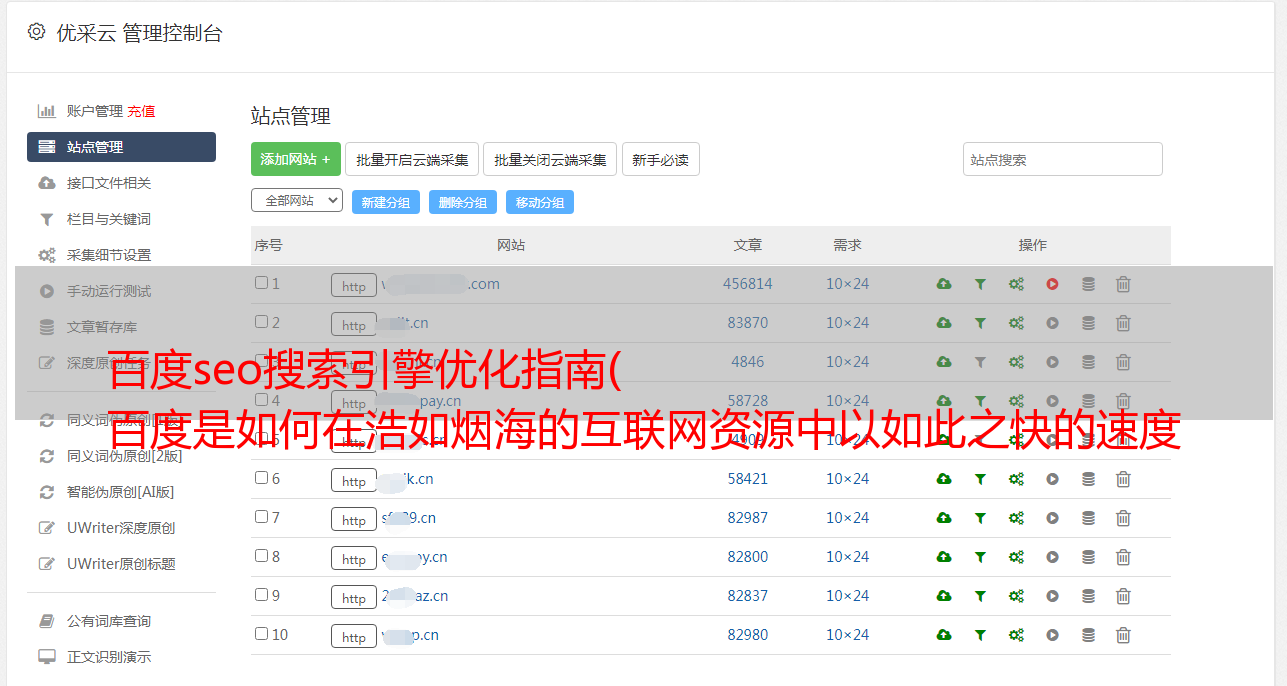Open 智能伪原创[AI版] in the sidebar
Screen dimensions: 1287x686
tap(120, 492)
